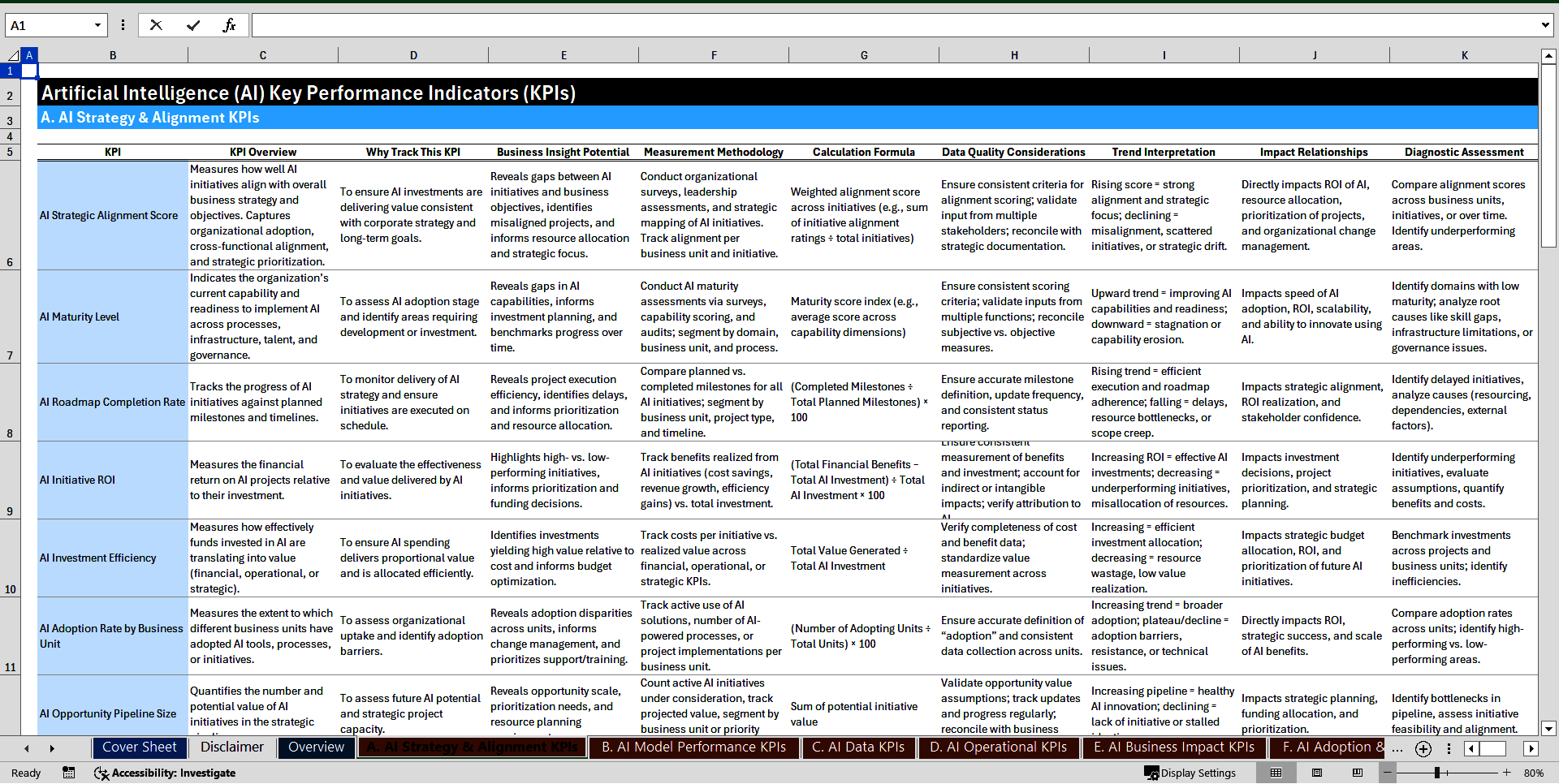Add a new sheet with the plus icon
This screenshot has height=784, width=1559.
(x=1423, y=748)
